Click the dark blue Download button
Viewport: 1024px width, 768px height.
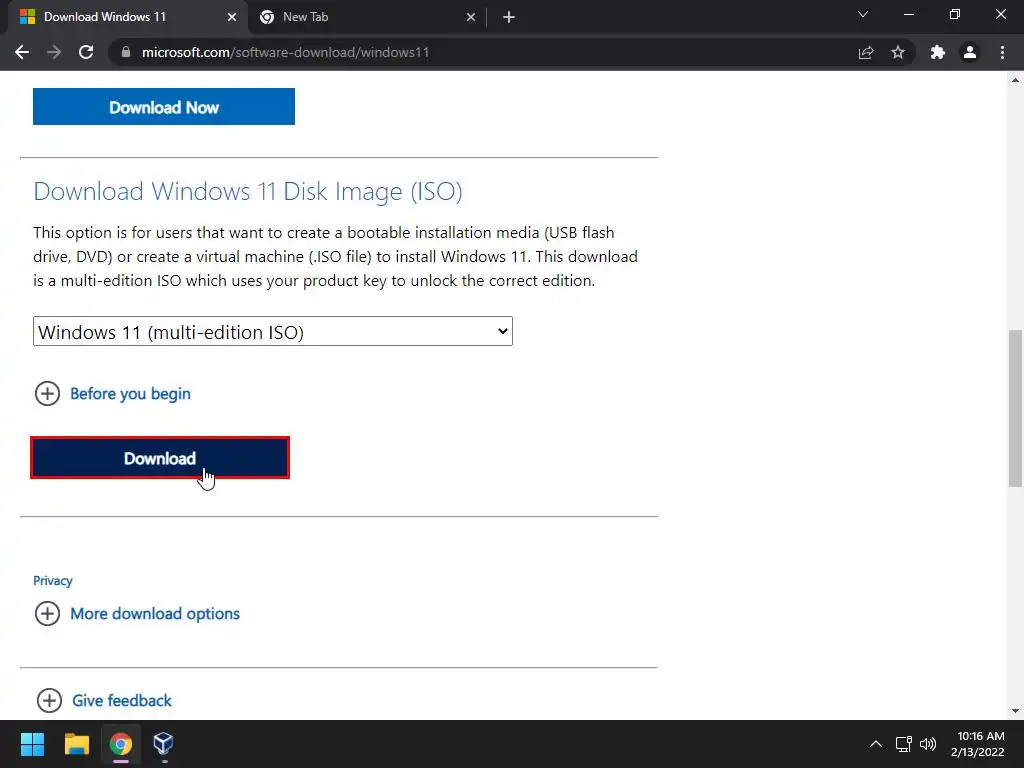pyautogui.click(x=160, y=458)
